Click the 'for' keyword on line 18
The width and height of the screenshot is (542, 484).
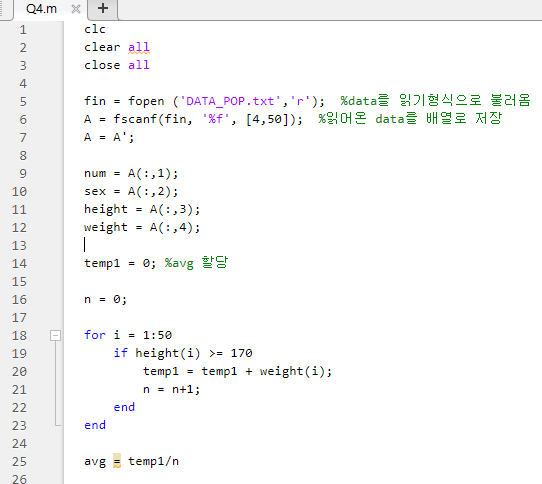95,335
